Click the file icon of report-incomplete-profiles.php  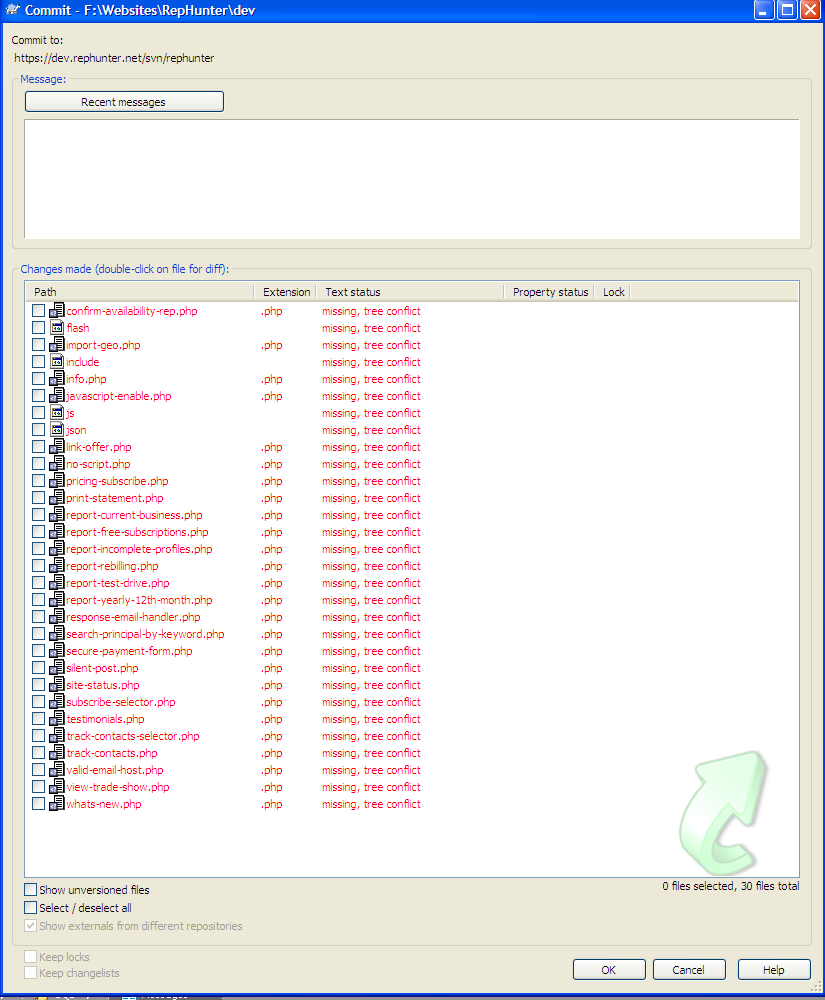click(x=57, y=549)
